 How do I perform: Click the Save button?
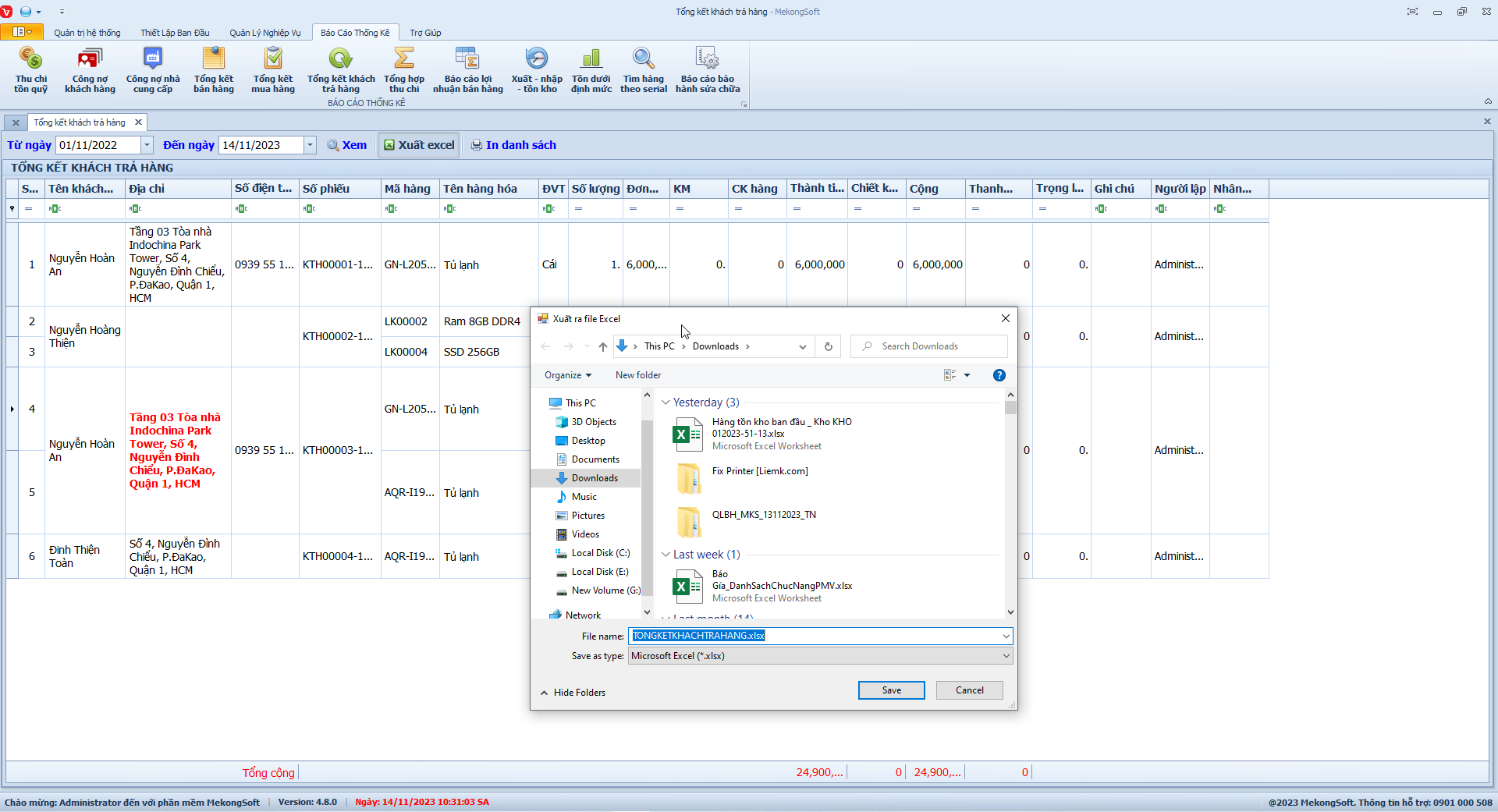coord(891,690)
